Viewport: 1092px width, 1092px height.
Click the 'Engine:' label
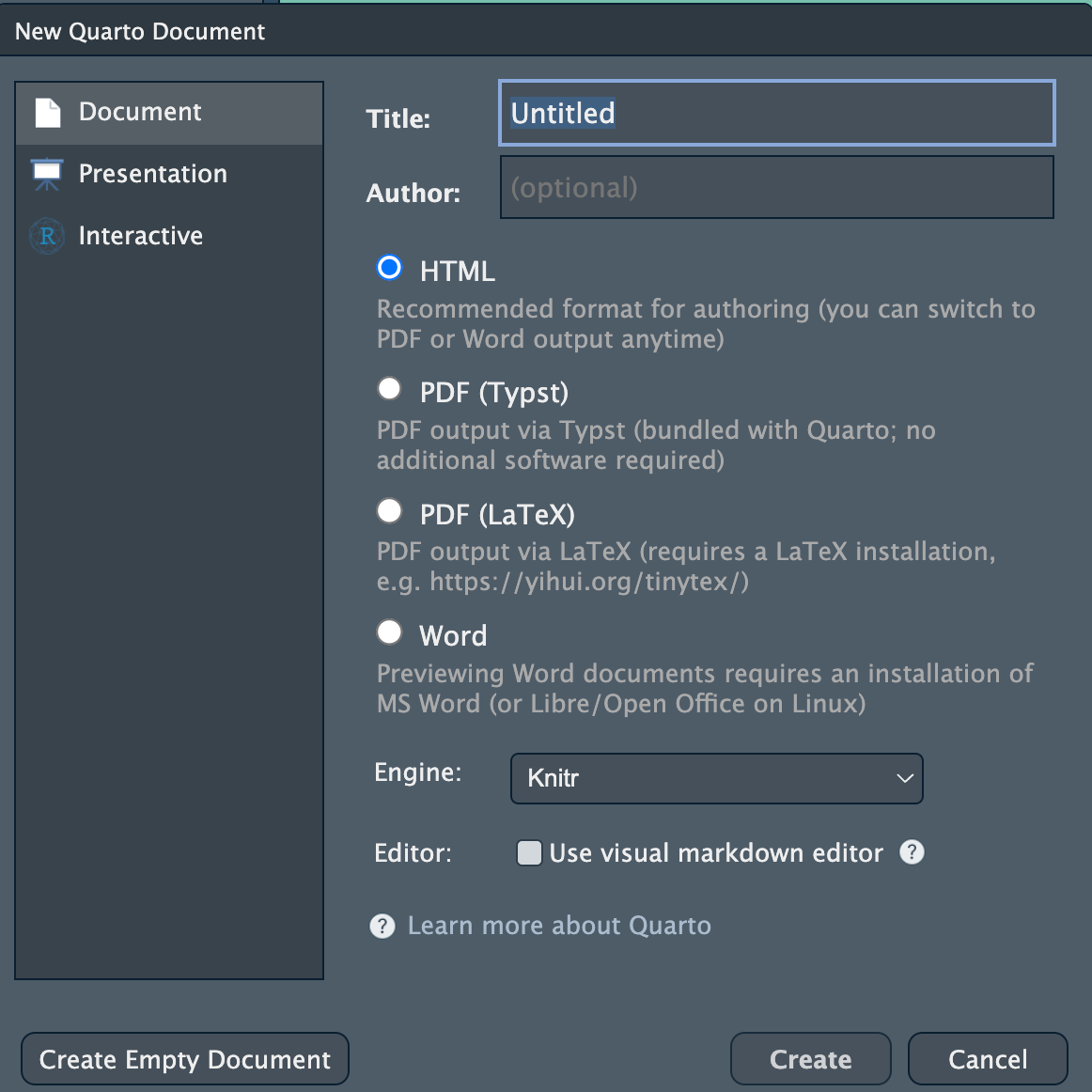[418, 772]
